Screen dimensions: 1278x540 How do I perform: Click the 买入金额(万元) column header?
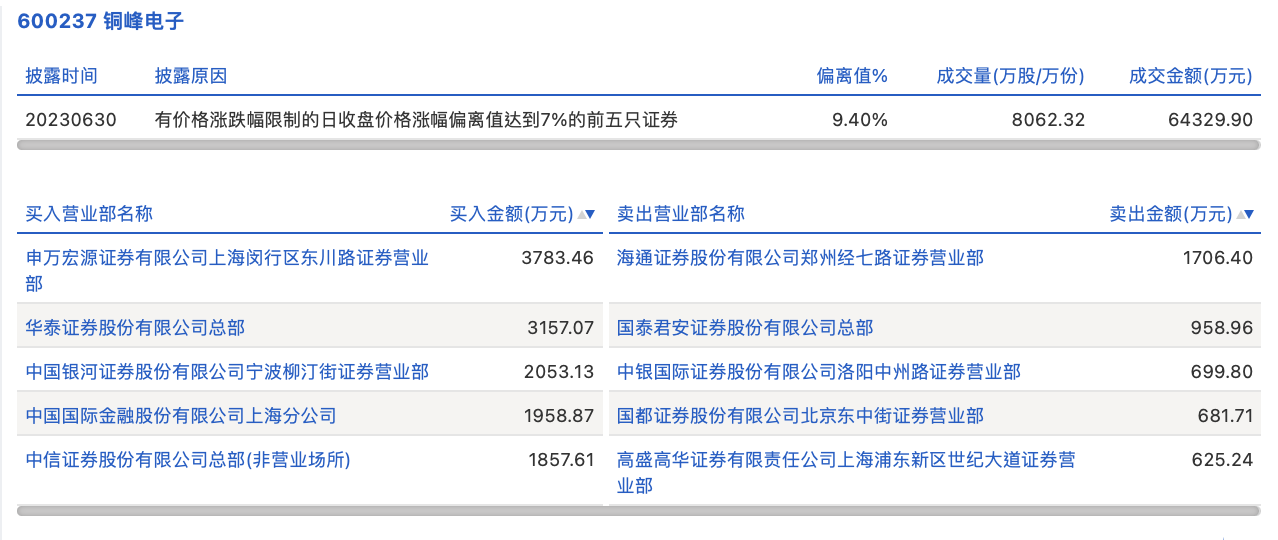511,214
